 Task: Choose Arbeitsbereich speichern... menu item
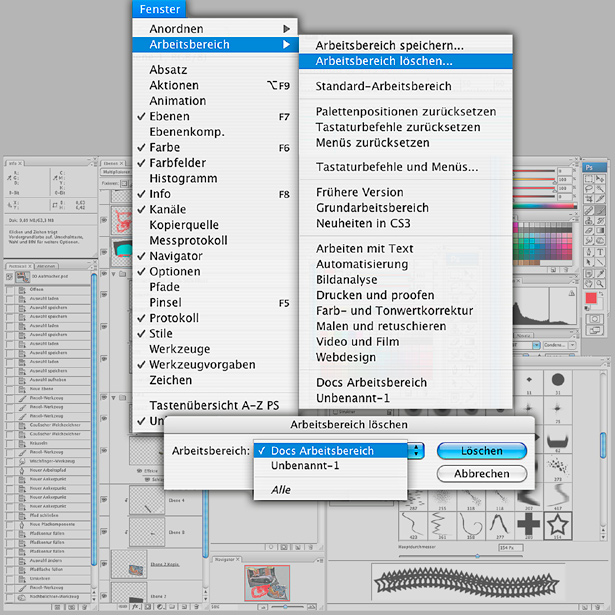(406, 45)
